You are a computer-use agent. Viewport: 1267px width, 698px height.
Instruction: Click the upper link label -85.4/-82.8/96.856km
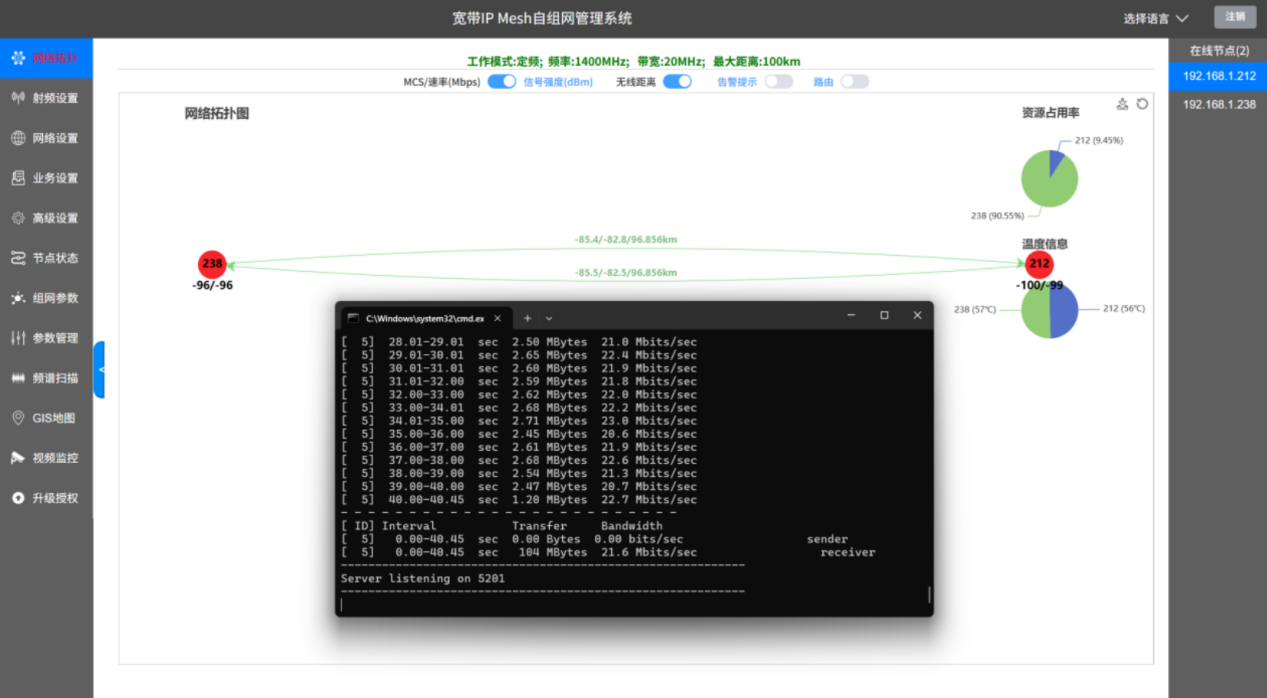[x=626, y=240]
